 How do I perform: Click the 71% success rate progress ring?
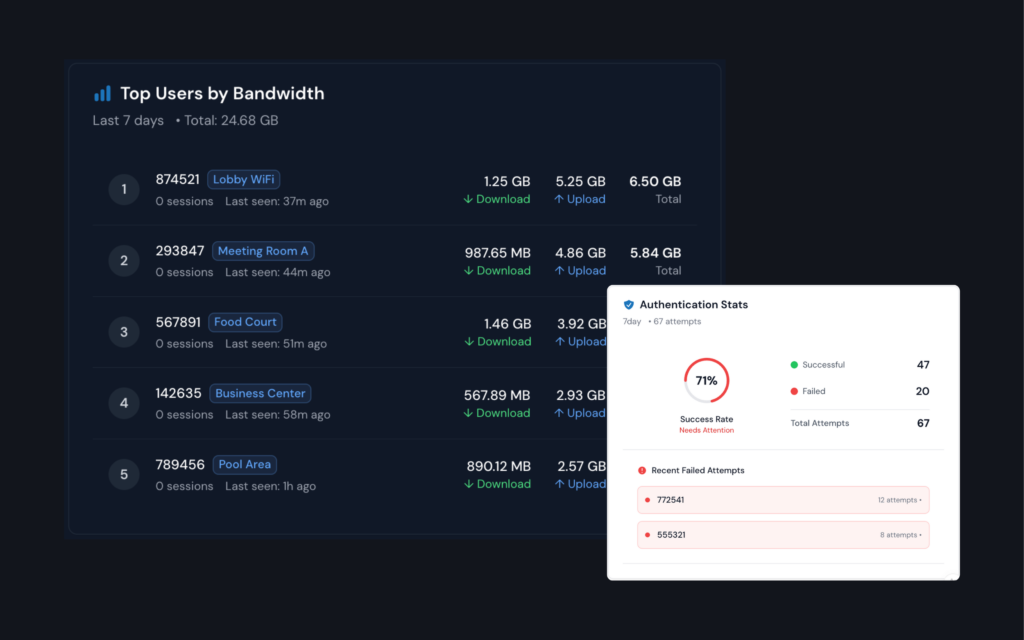point(706,380)
